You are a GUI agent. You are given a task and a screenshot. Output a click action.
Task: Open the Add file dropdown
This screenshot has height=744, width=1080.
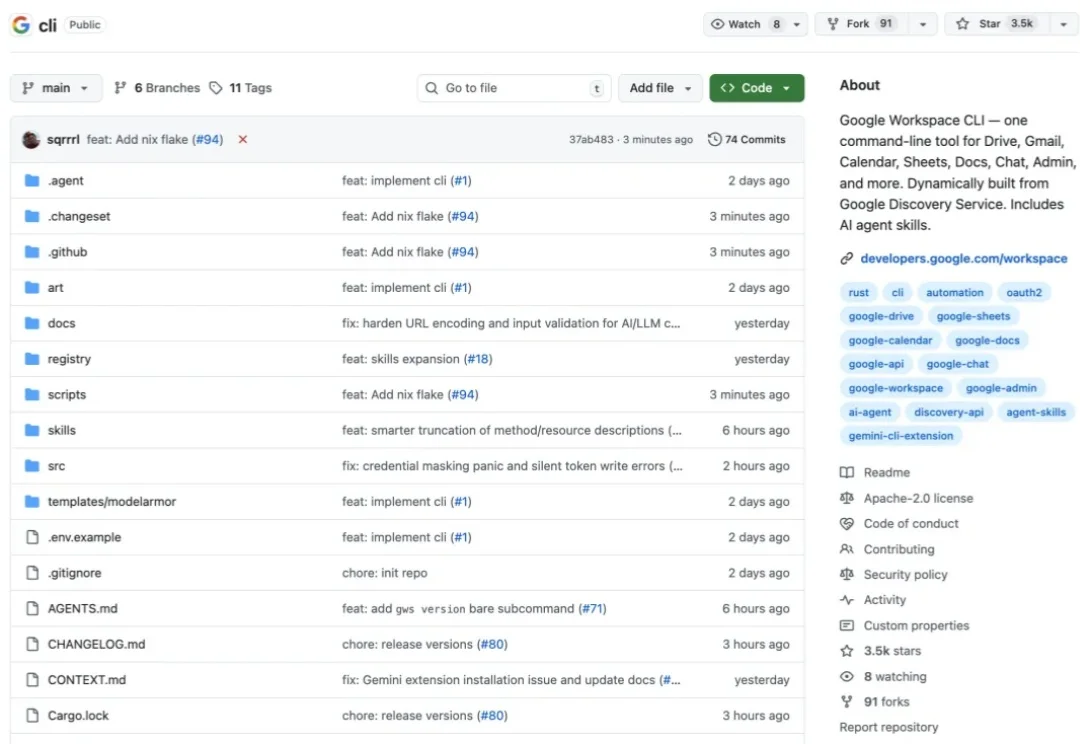pyautogui.click(x=660, y=88)
